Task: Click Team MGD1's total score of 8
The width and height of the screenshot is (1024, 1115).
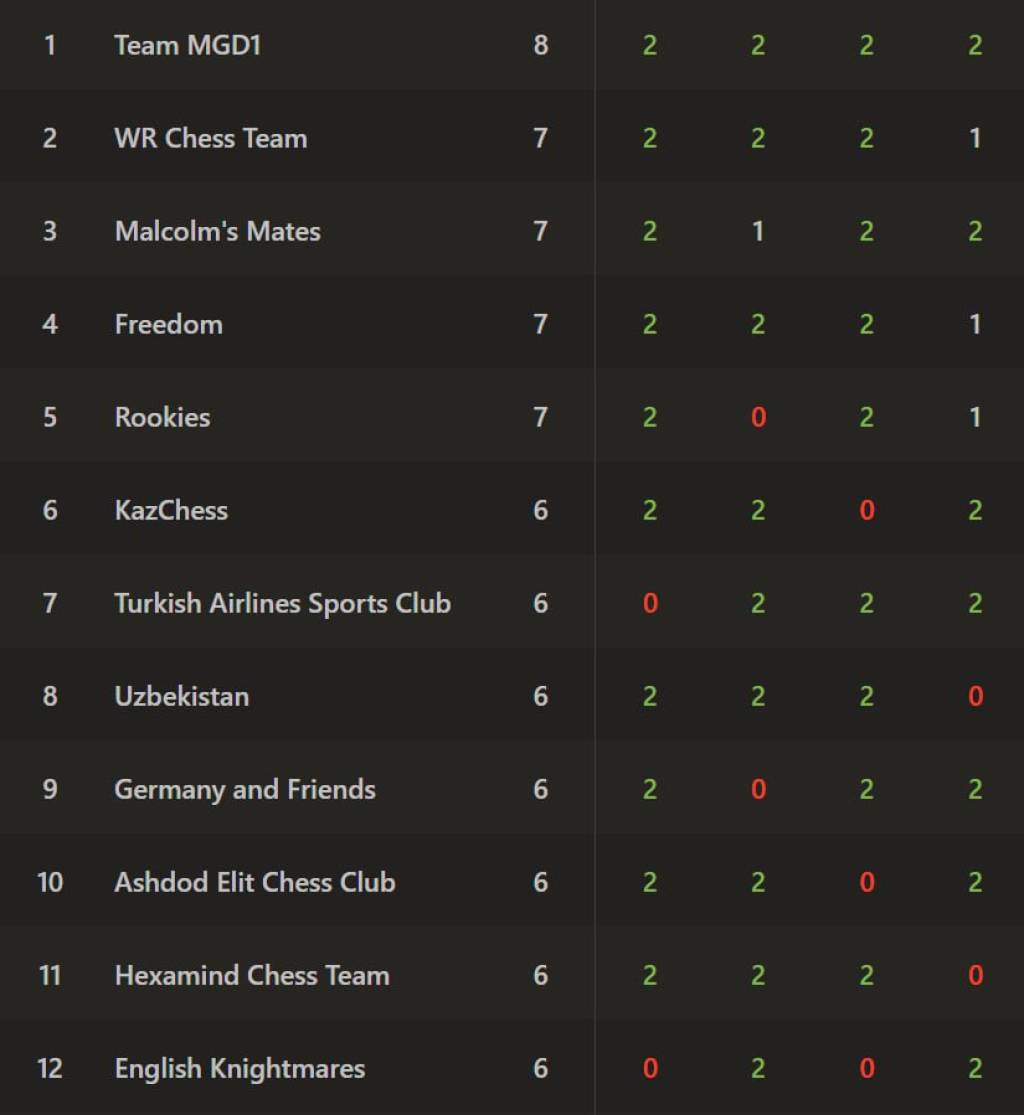Action: click(x=540, y=45)
